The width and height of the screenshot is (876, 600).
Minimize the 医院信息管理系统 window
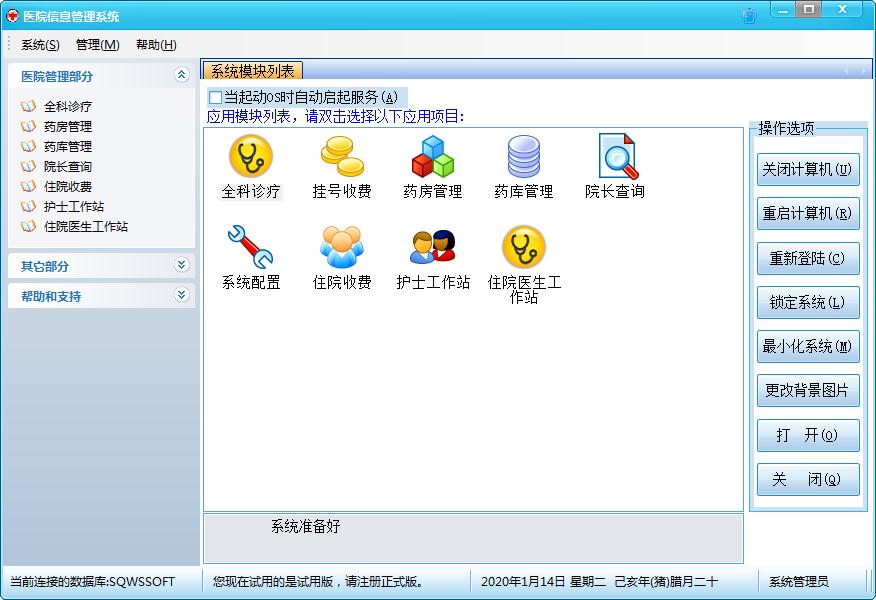(x=783, y=10)
